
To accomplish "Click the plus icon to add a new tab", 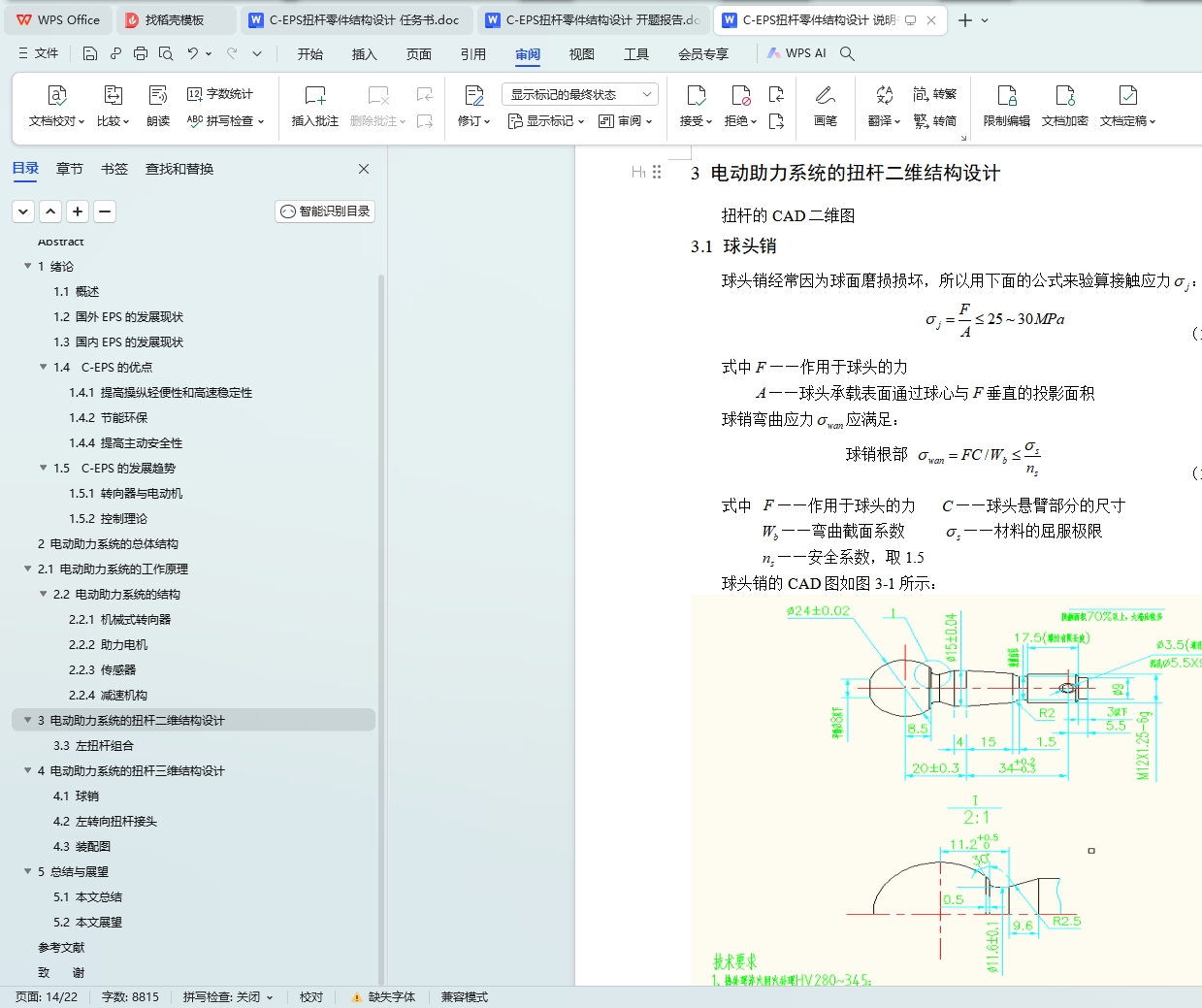I will [965, 19].
